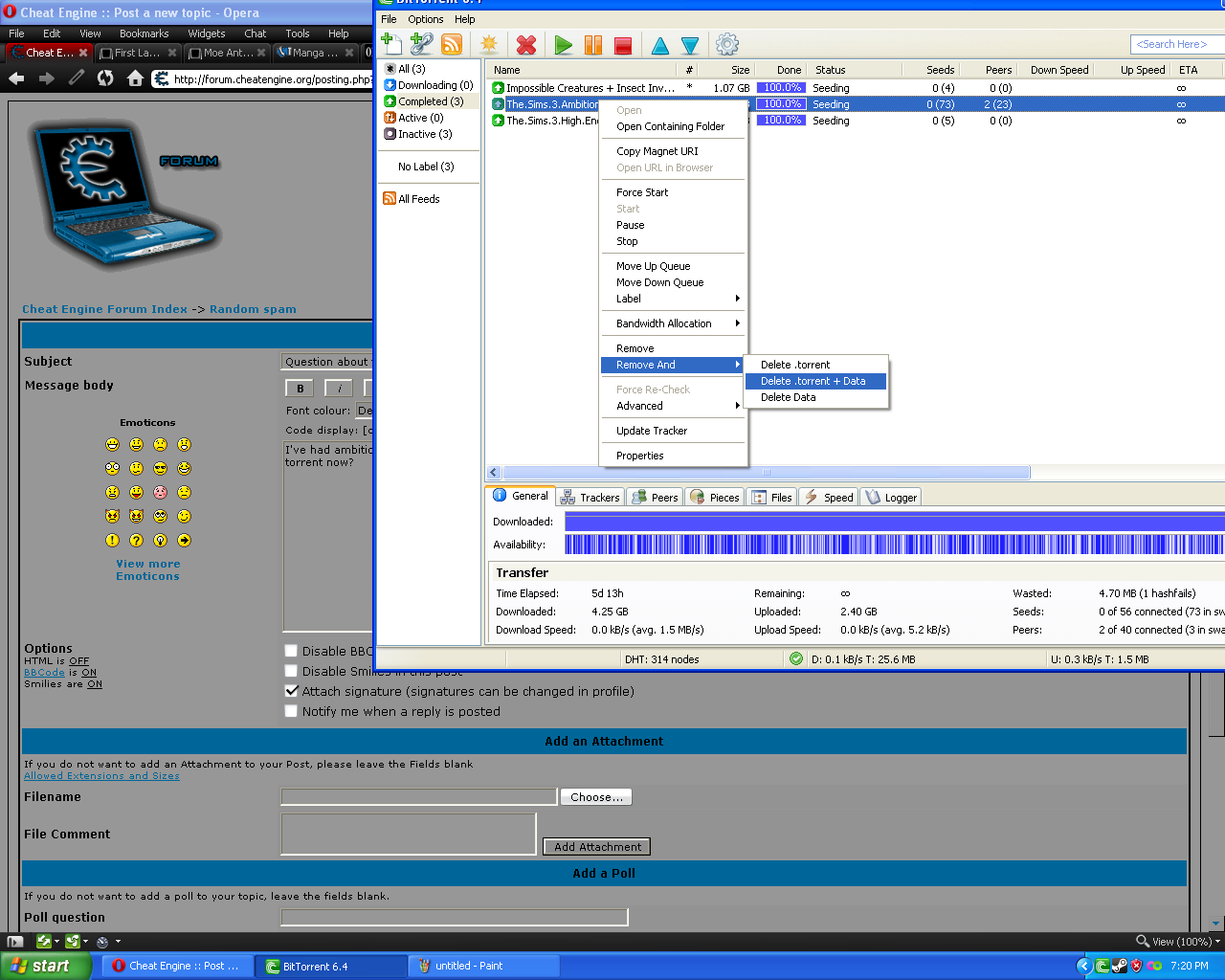1225x980 pixels.
Task: Choose Delete .torrent + Data
Action: click(x=815, y=381)
